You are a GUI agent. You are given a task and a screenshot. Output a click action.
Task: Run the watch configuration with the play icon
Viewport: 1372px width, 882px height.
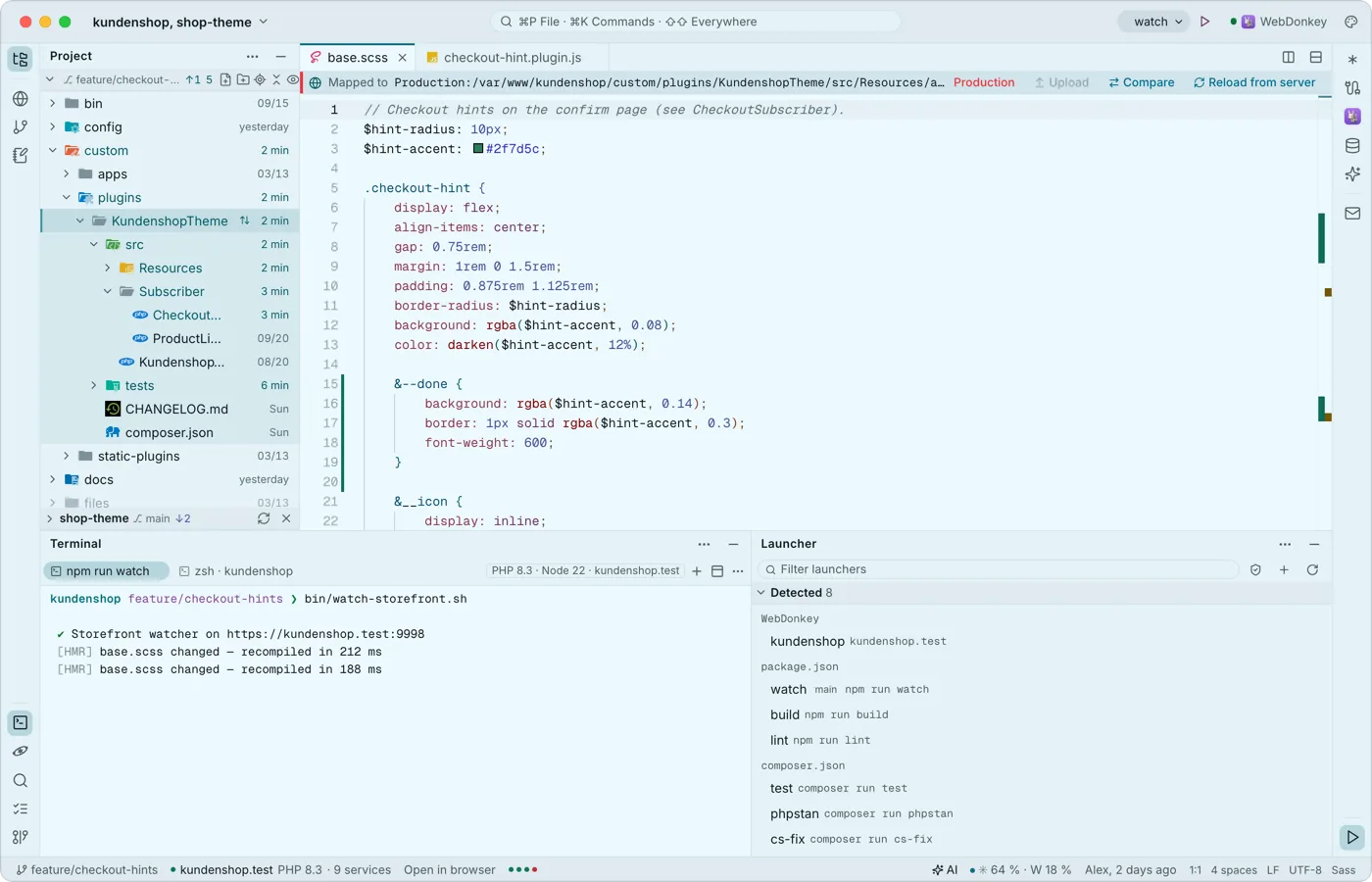pos(1205,22)
